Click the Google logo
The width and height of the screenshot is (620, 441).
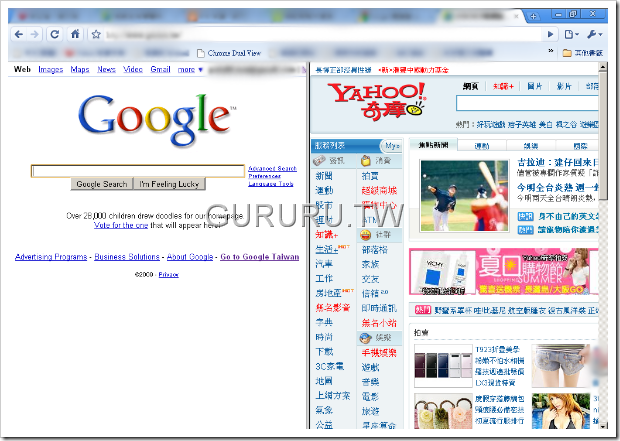(157, 119)
